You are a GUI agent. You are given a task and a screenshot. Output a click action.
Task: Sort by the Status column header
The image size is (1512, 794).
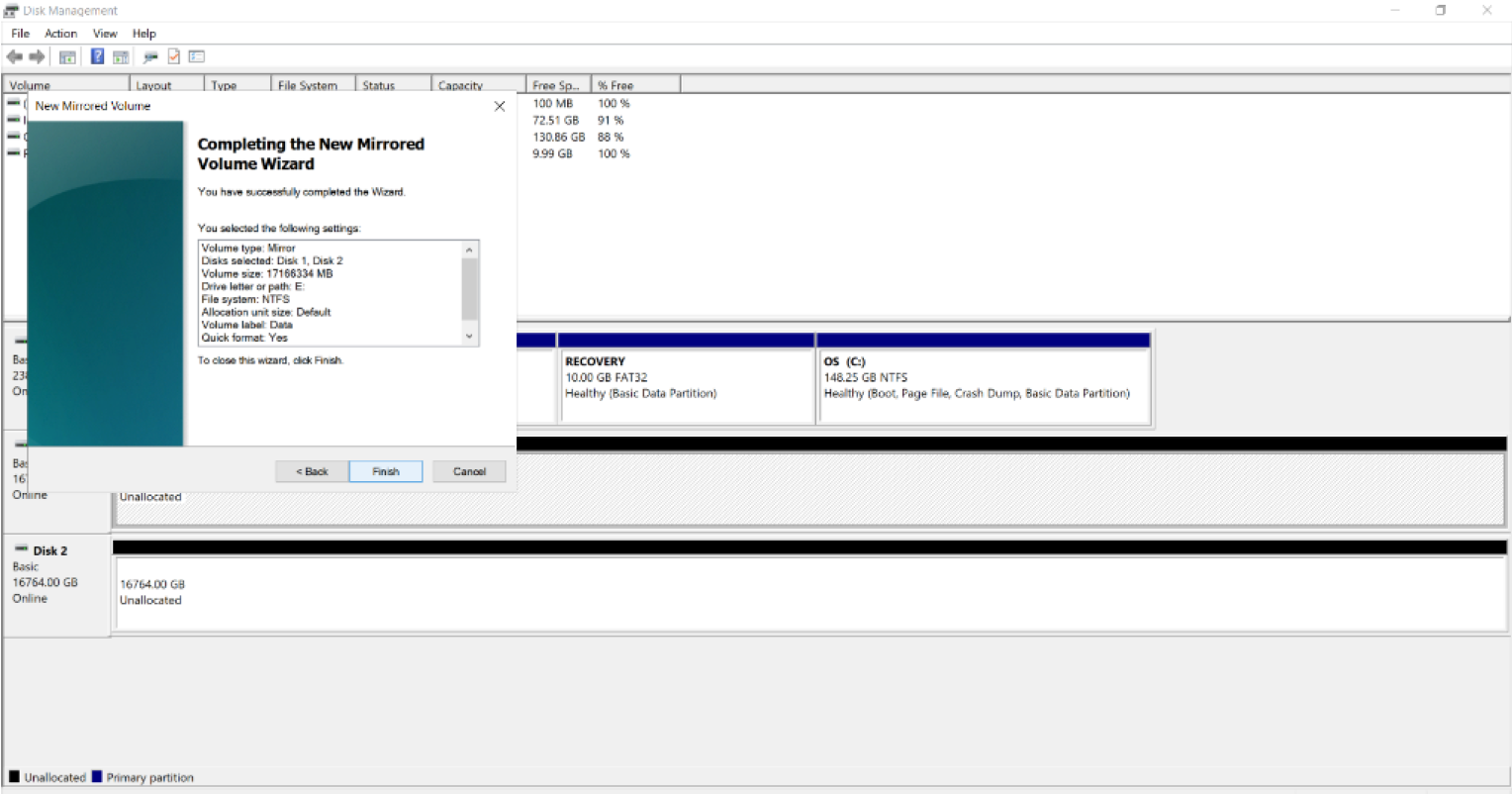coord(394,85)
